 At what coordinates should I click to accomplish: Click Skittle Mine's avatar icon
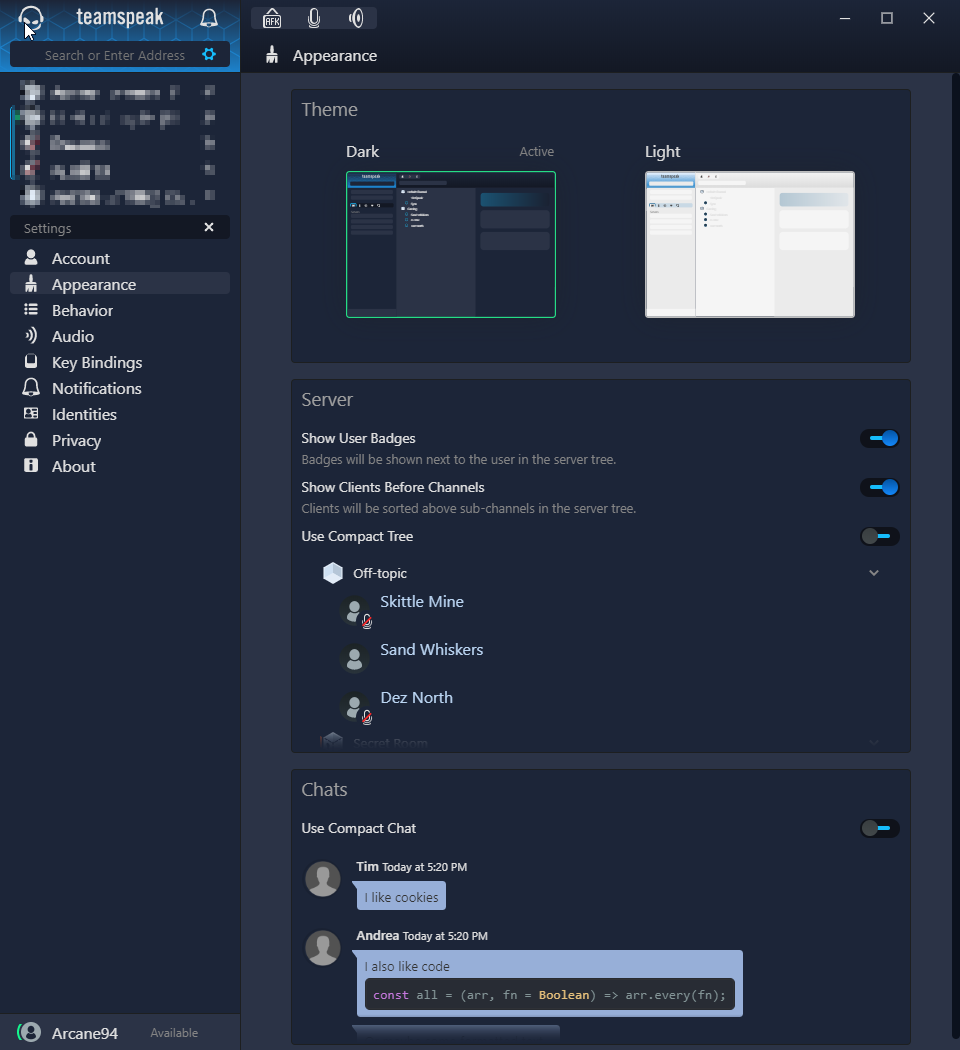354,611
